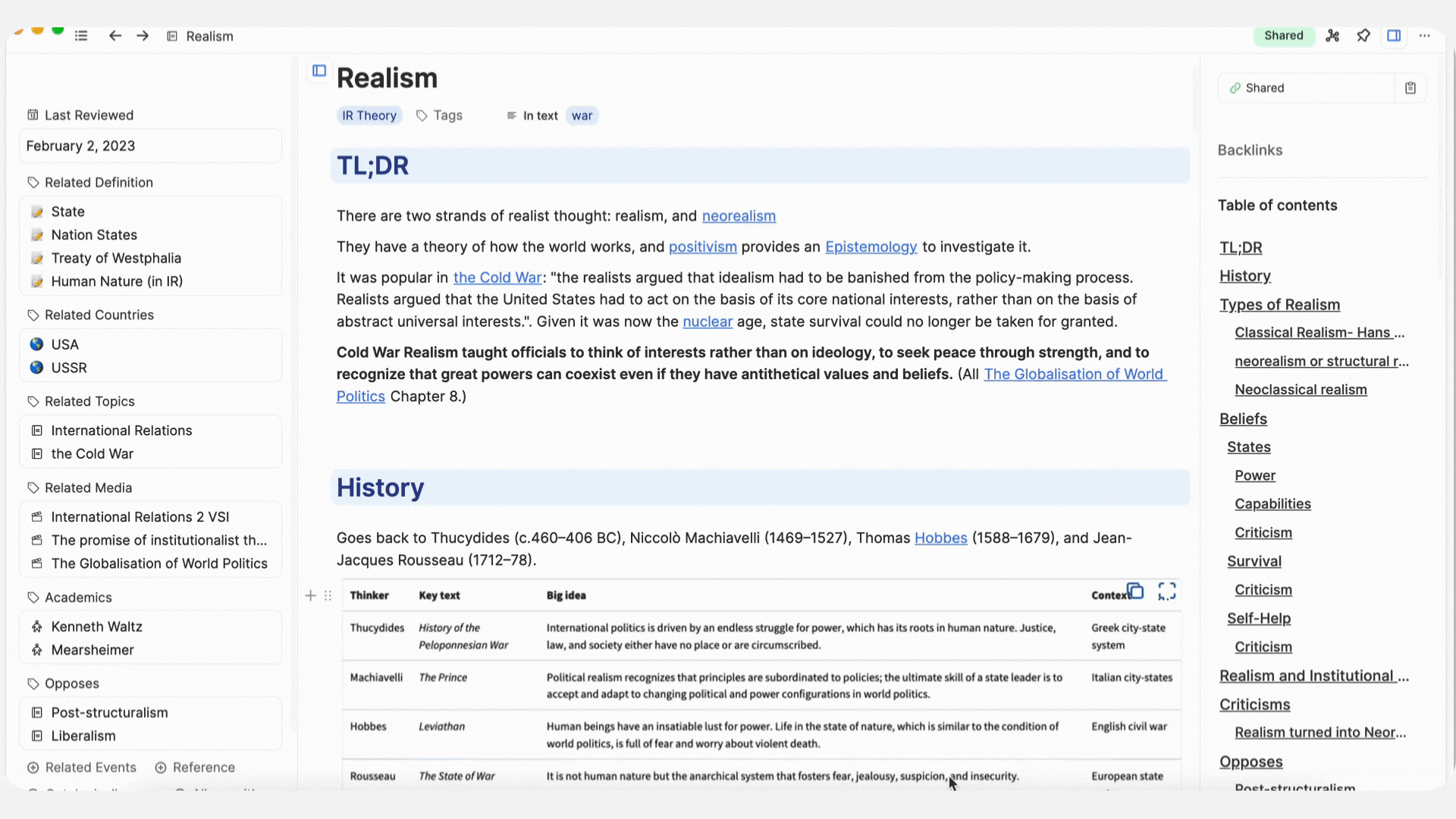Viewport: 1456px width, 819px height.
Task: Pin the Realism page
Action: (x=1363, y=36)
